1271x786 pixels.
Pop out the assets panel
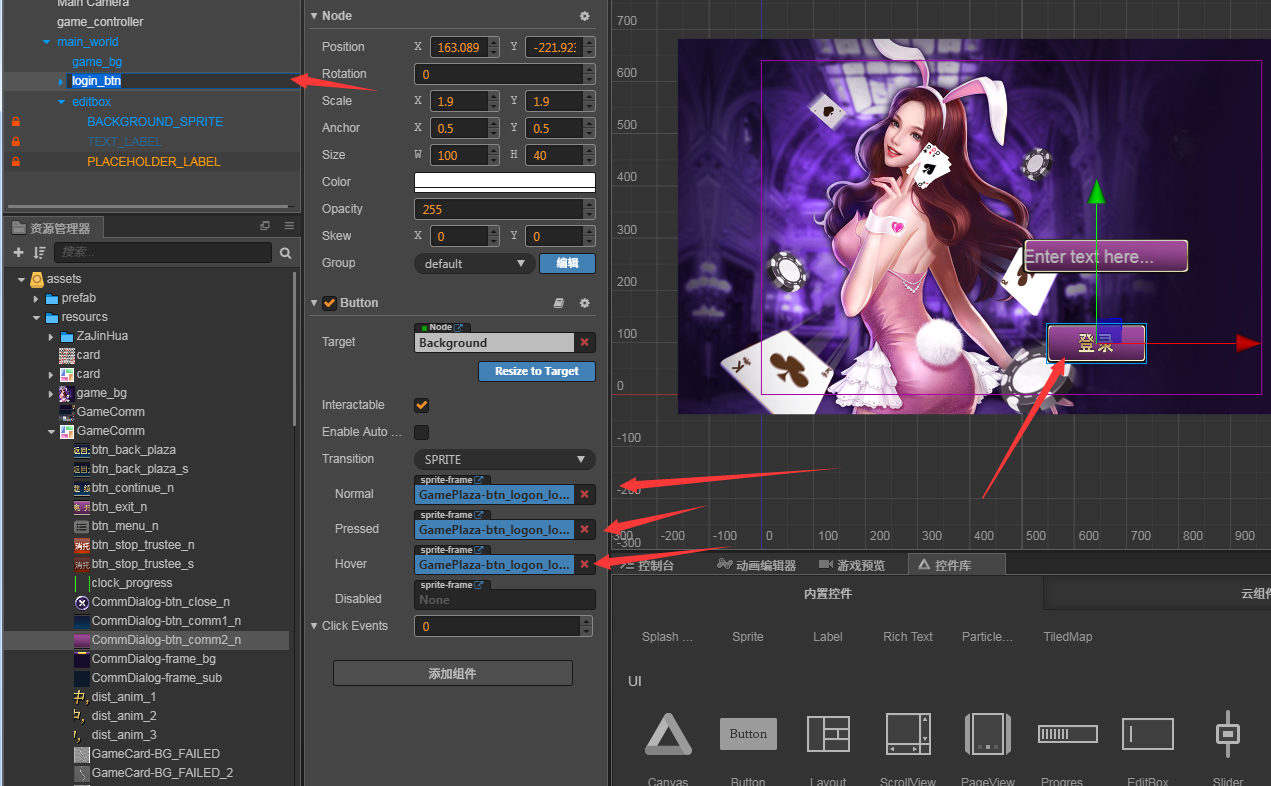[x=265, y=226]
